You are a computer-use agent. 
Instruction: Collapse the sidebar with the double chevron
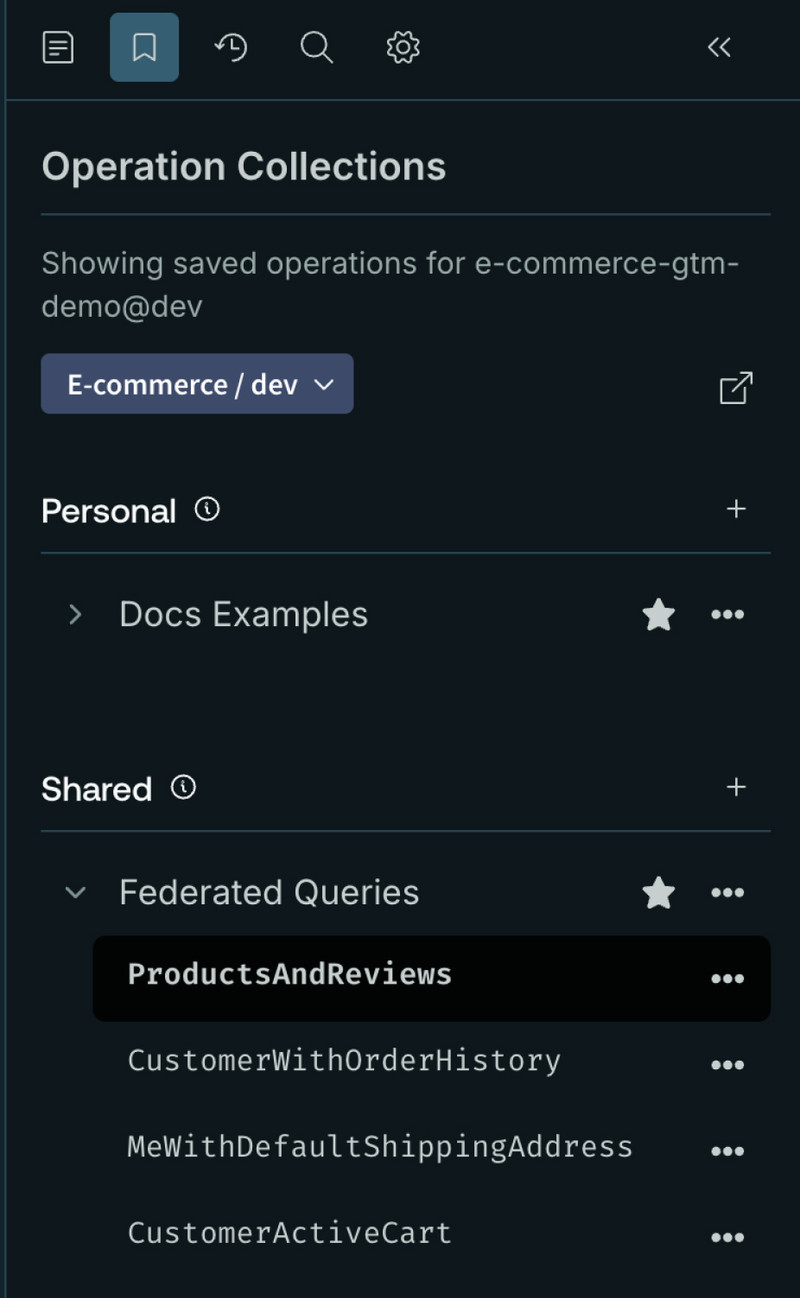tap(719, 47)
